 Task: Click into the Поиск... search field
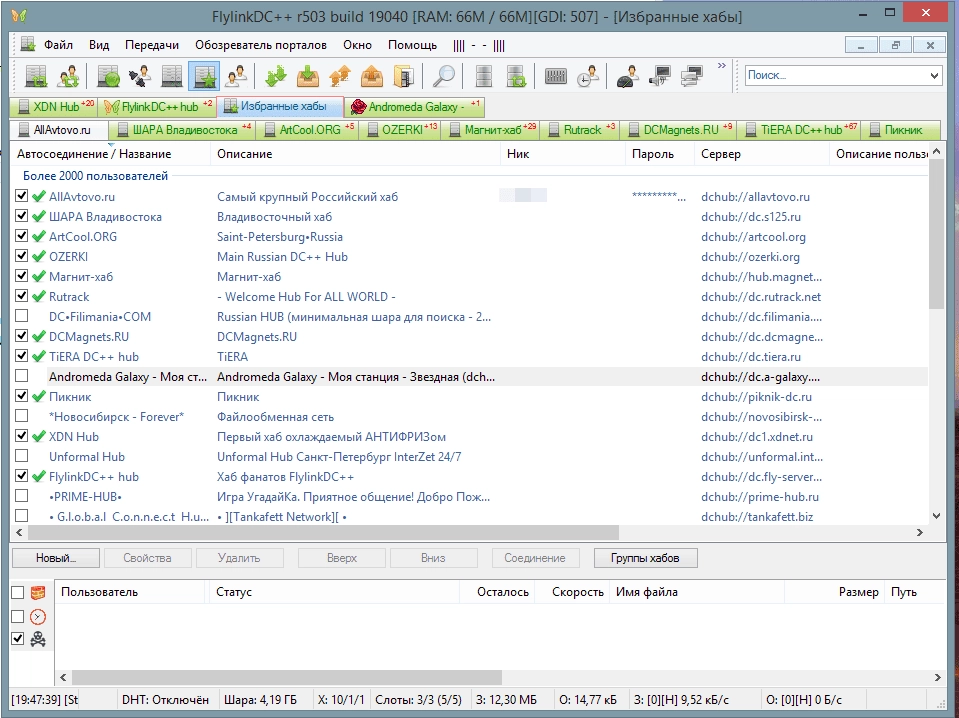click(x=835, y=76)
